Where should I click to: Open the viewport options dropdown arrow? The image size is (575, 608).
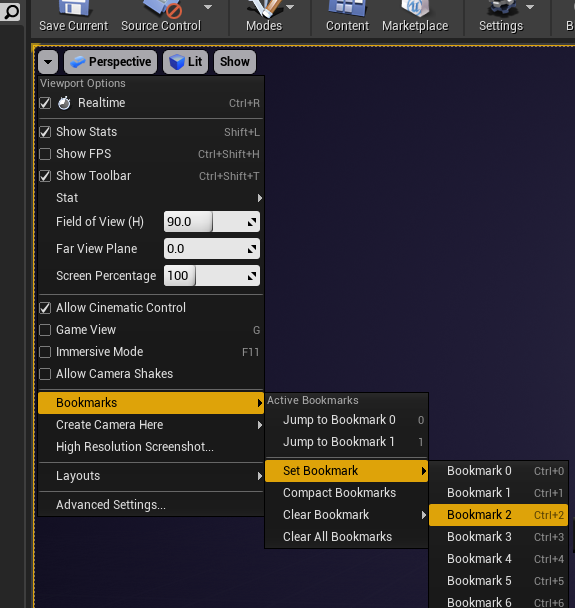coord(48,62)
